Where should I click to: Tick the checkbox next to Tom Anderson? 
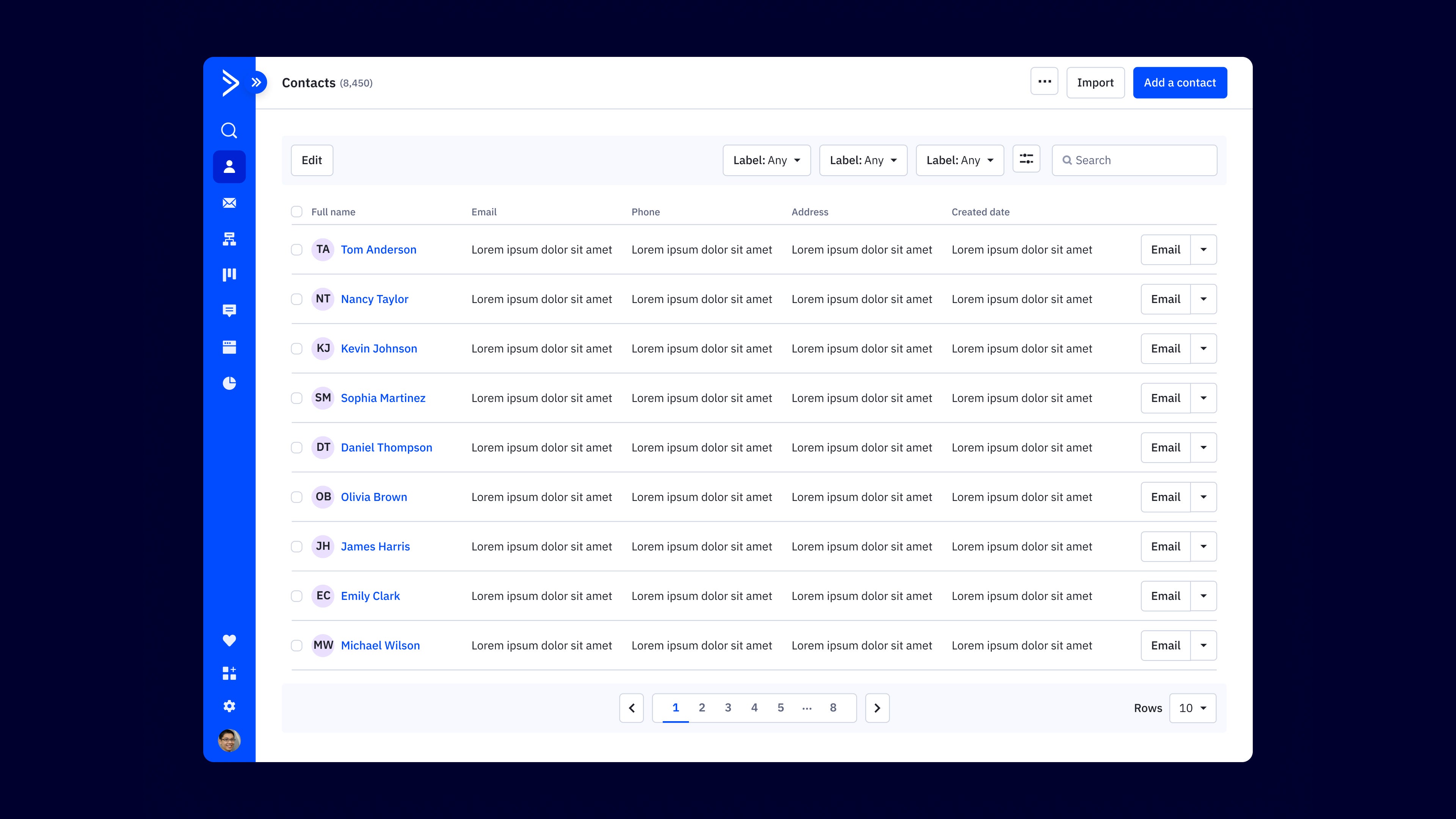click(296, 250)
